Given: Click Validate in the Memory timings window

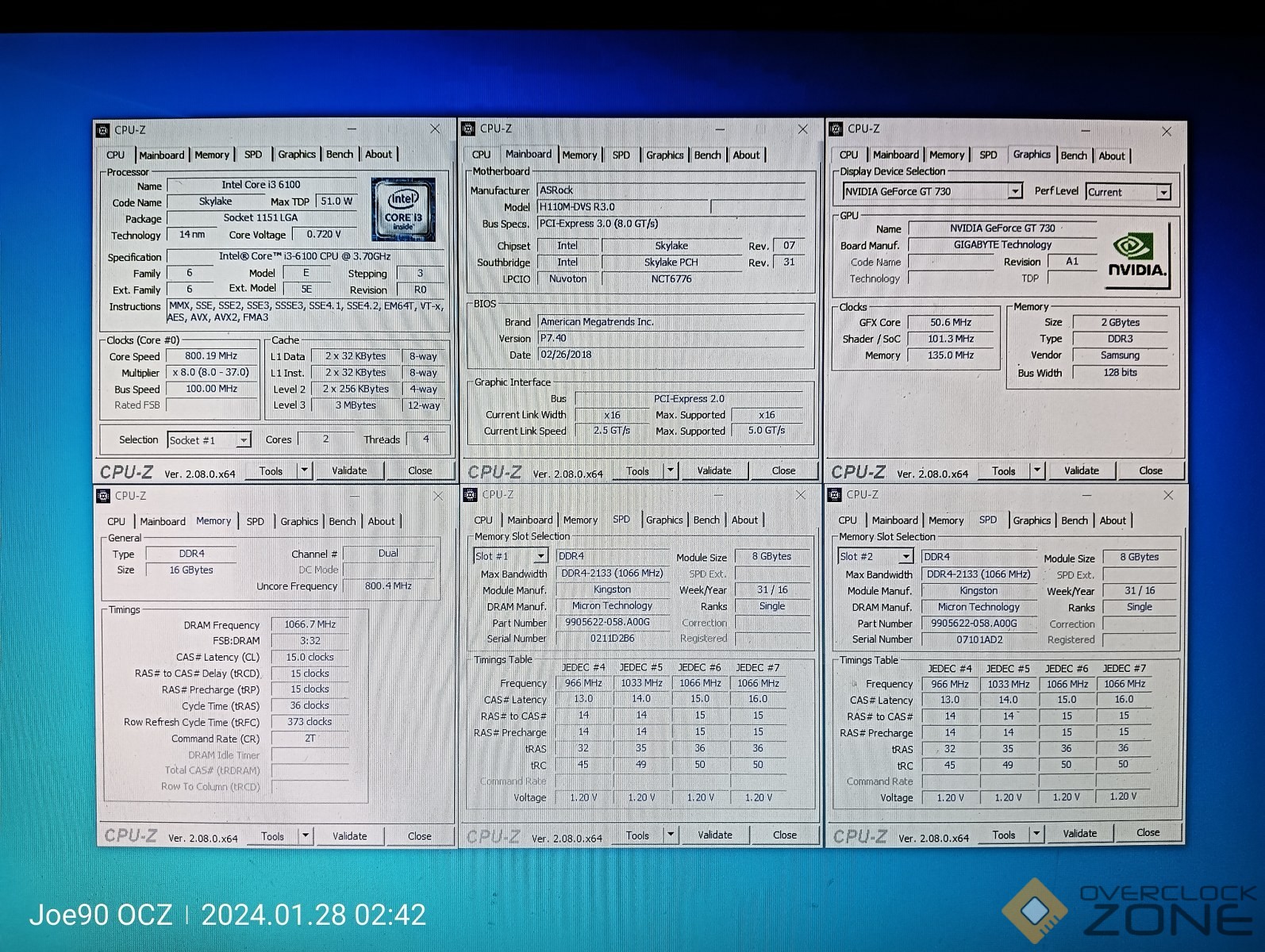Looking at the screenshot, I should click(x=350, y=836).
